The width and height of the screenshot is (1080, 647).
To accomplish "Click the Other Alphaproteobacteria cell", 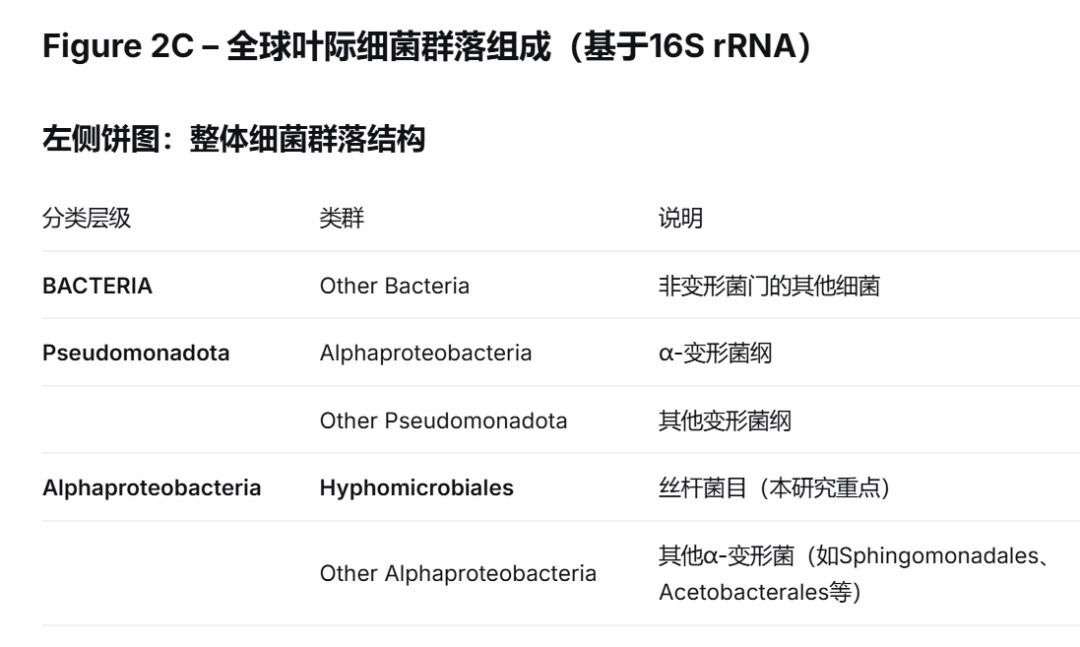I will coord(457,573).
